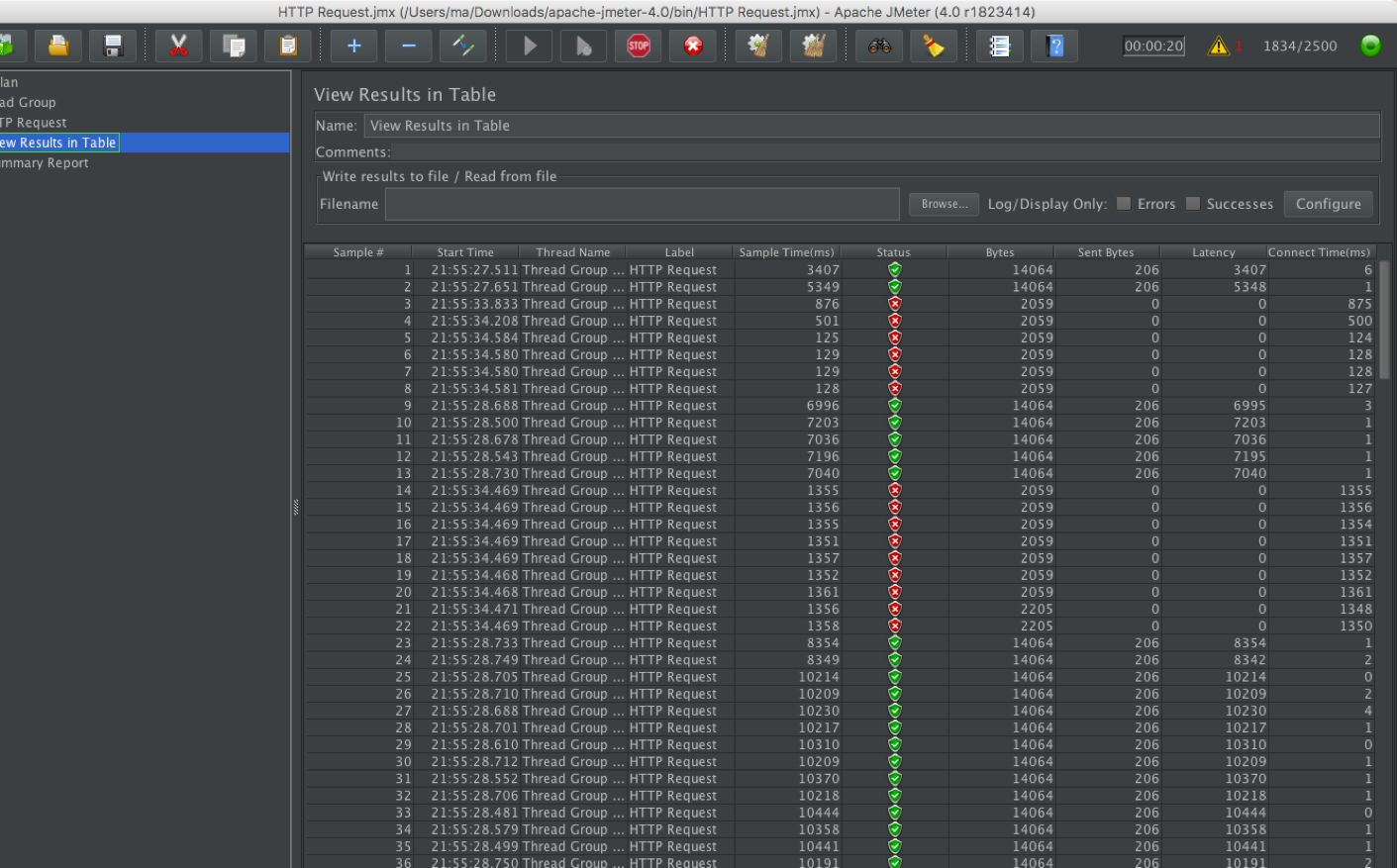The height and width of the screenshot is (868, 1397).
Task: Toggle the selected element with lightning icon
Action: click(x=463, y=46)
